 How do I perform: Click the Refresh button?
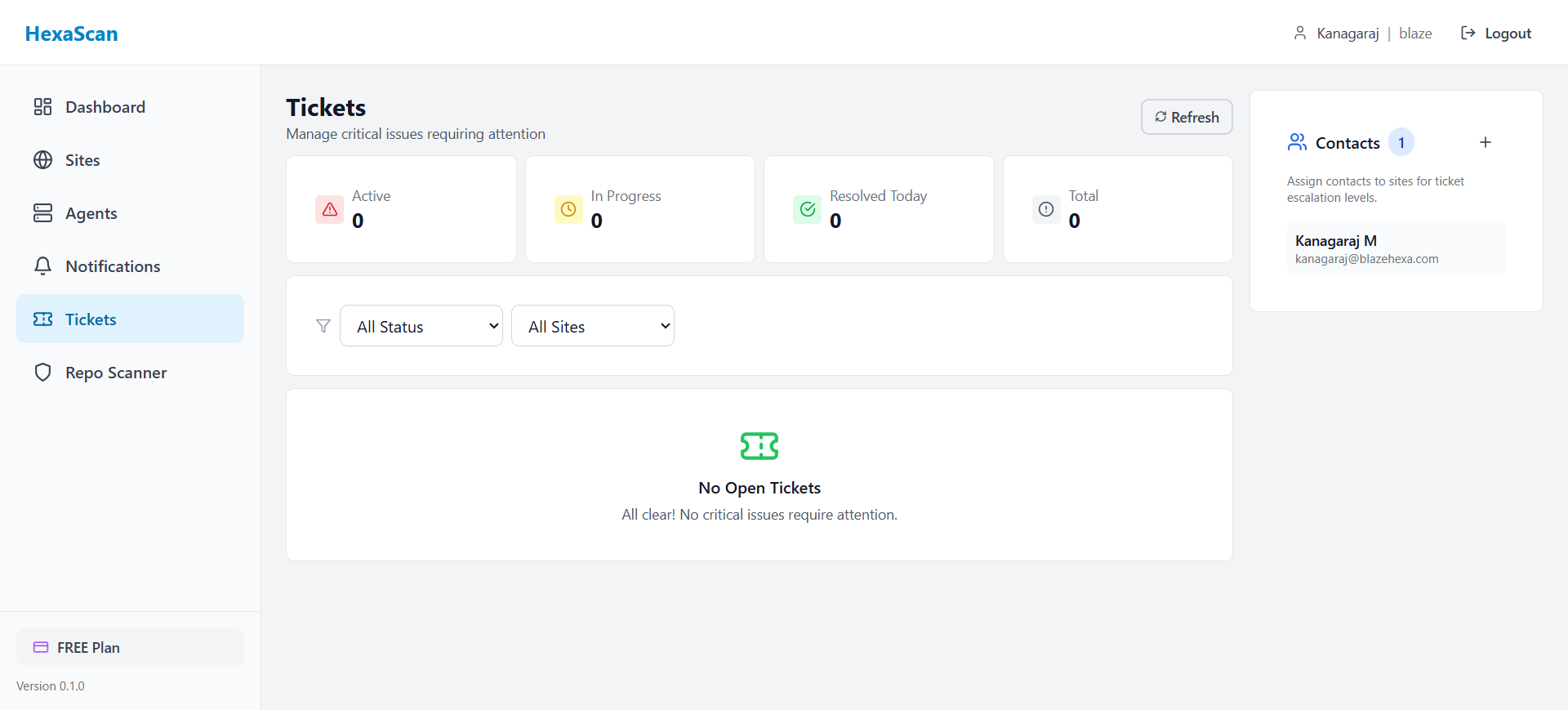[1187, 117]
